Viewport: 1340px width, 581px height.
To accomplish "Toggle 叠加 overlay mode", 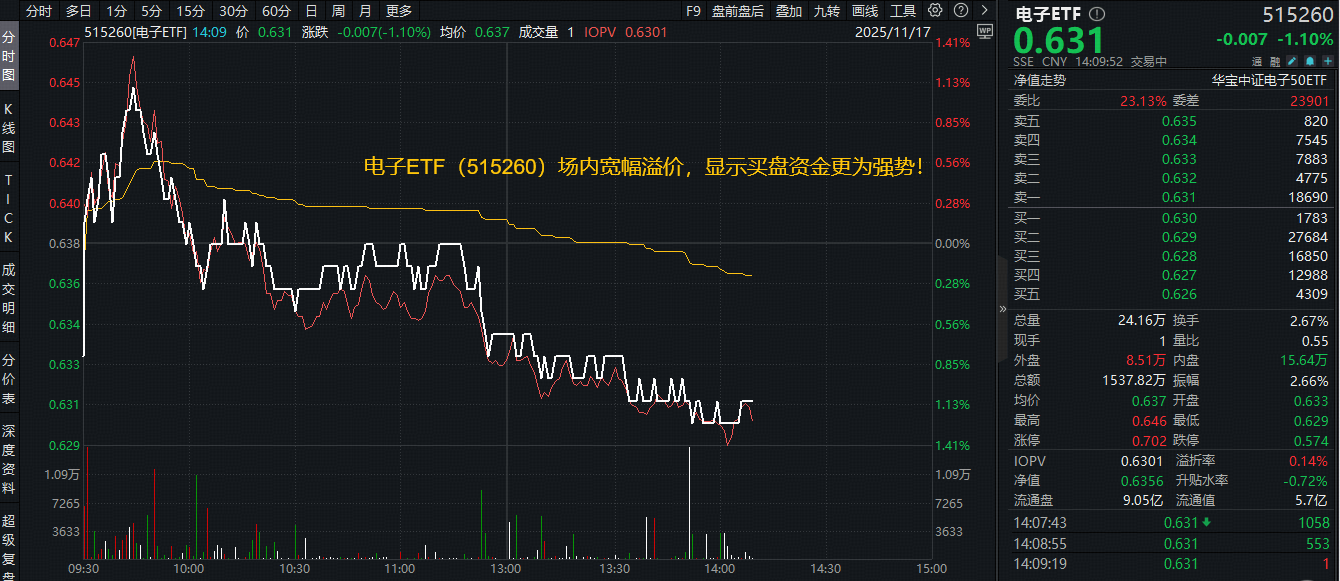I will pos(788,11).
